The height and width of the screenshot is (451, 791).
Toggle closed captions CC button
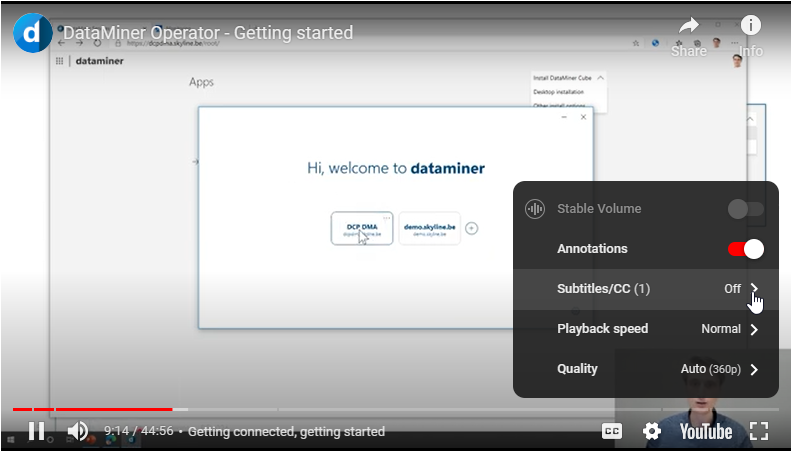click(612, 431)
